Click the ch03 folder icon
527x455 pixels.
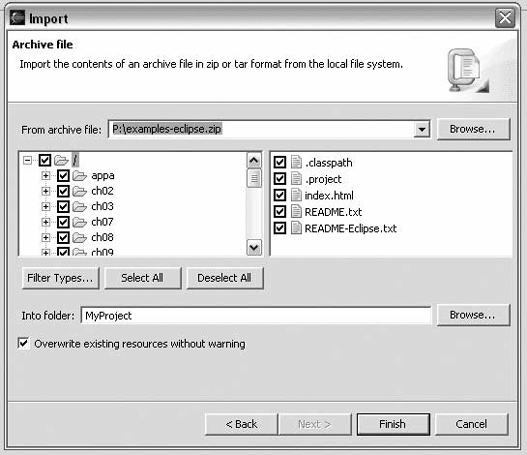click(80, 206)
